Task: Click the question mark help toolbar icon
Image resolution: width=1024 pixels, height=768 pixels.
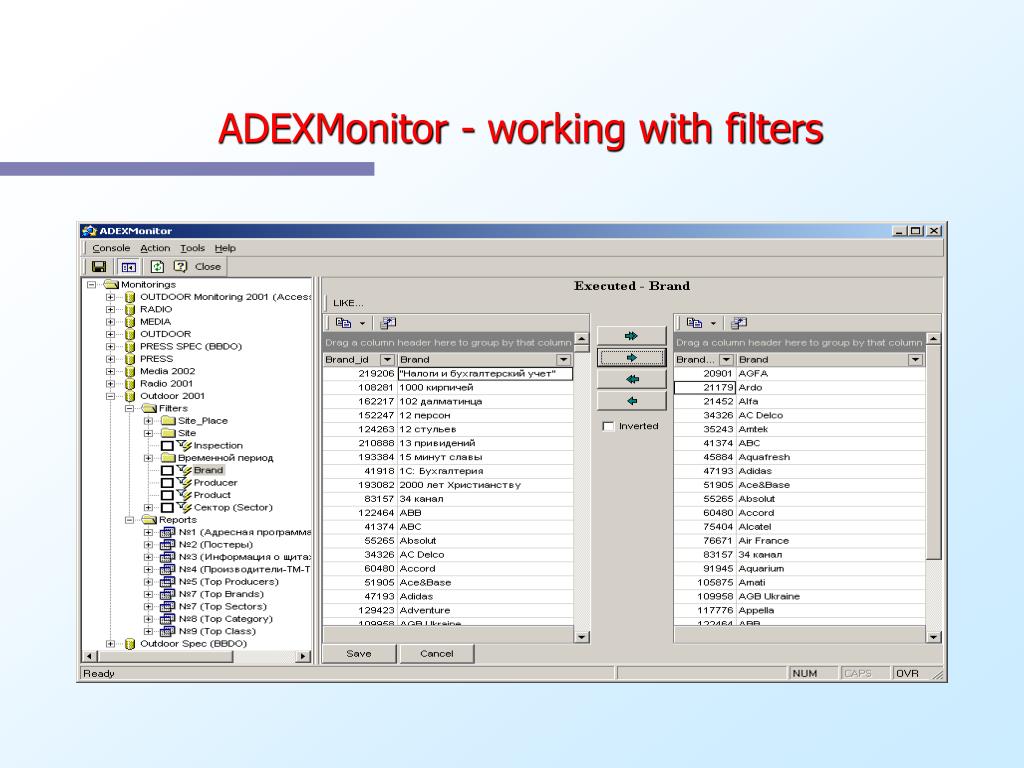Action: [180, 266]
